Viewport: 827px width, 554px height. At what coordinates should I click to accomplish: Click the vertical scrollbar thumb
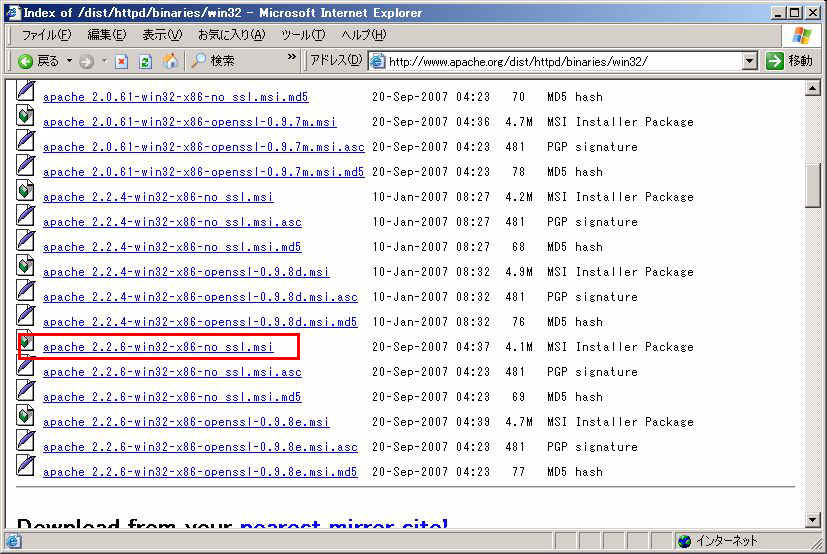click(813, 185)
